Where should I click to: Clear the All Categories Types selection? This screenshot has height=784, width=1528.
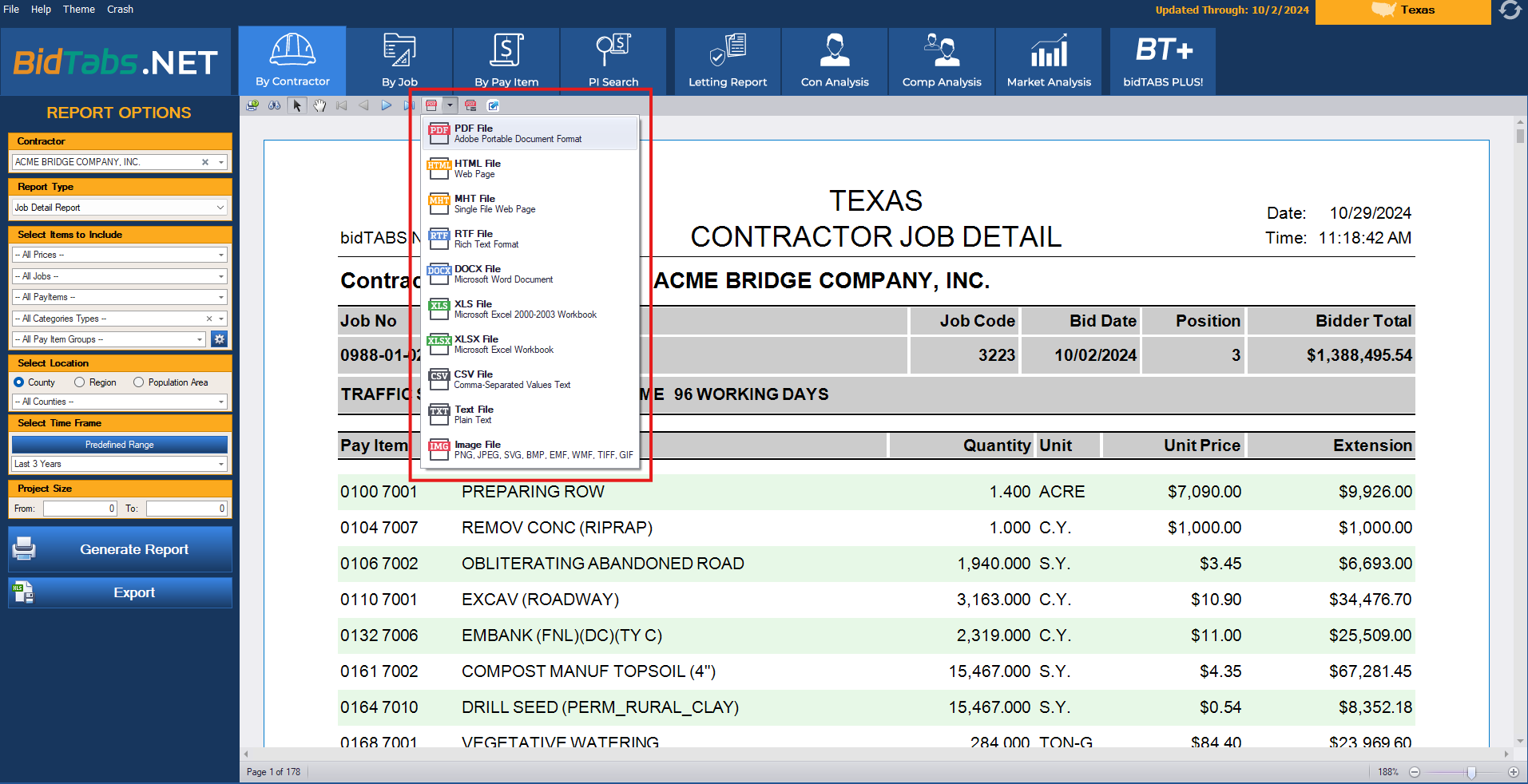click(209, 319)
